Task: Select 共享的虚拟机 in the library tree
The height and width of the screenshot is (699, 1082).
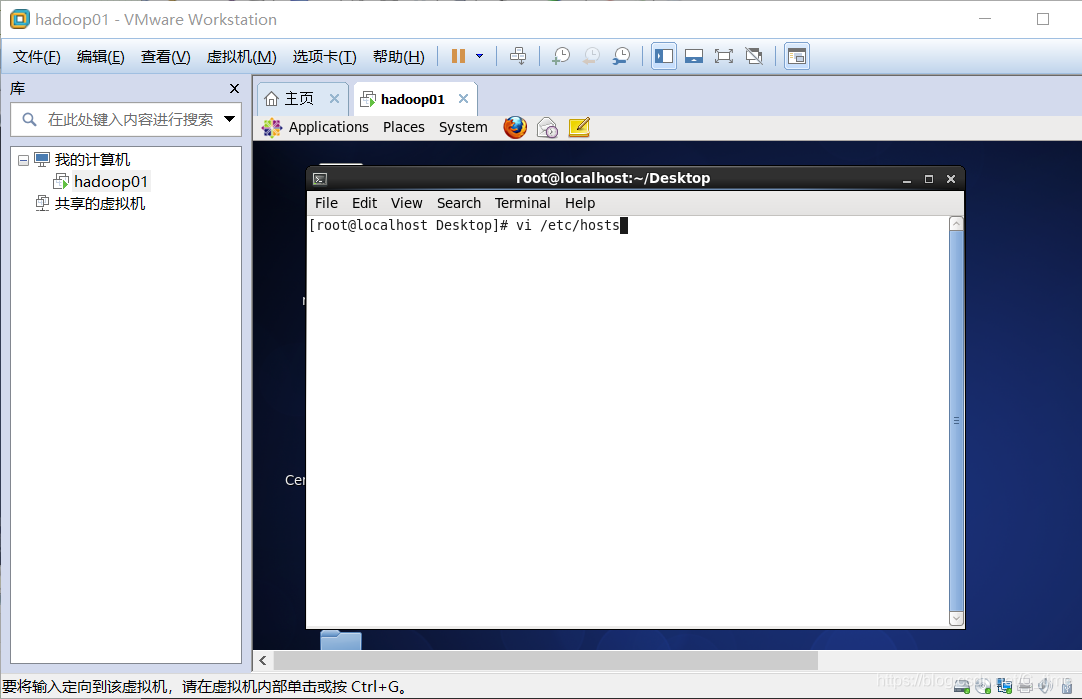Action: point(100,204)
